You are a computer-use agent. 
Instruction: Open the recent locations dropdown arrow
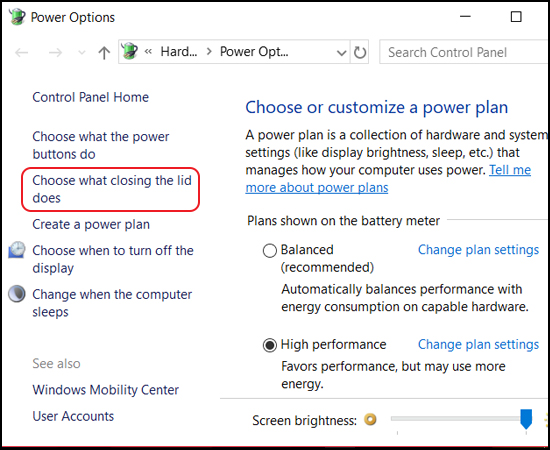[x=81, y=53]
